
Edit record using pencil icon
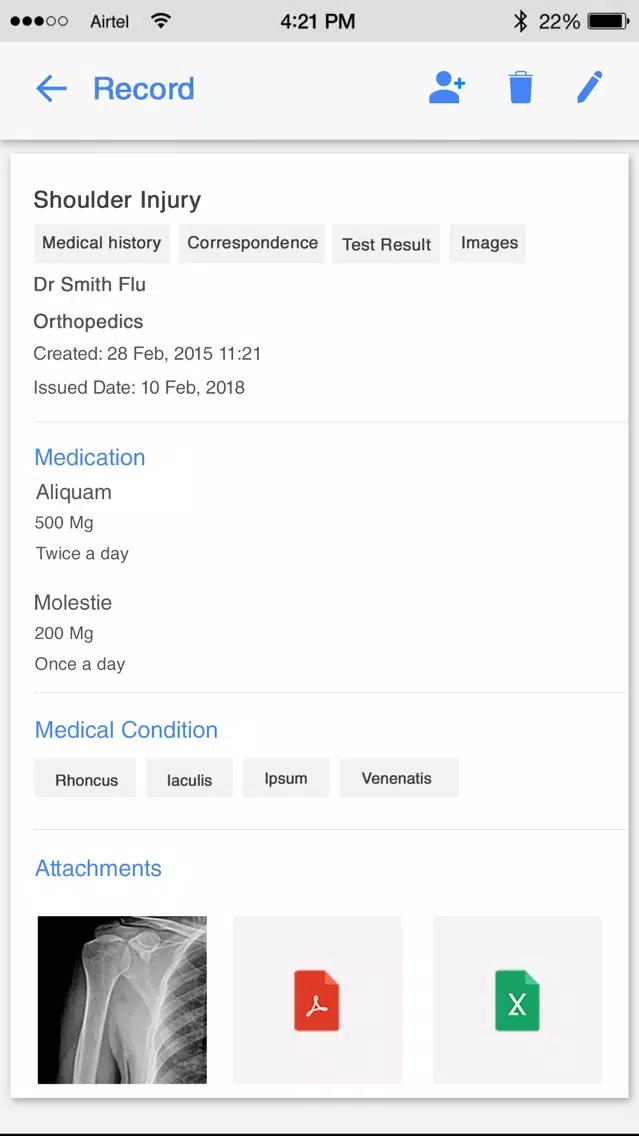590,88
